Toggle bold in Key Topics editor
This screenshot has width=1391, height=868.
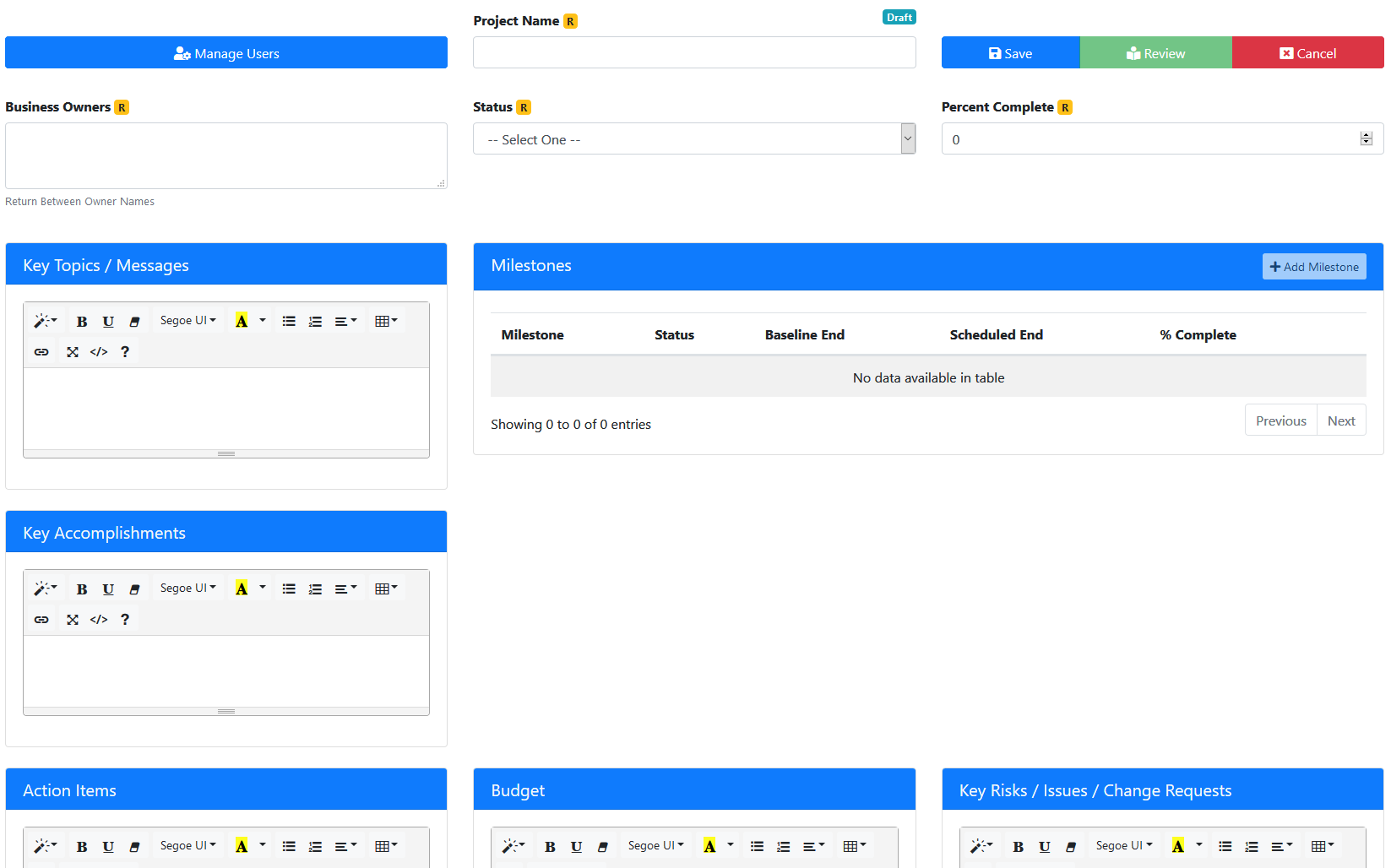82,321
